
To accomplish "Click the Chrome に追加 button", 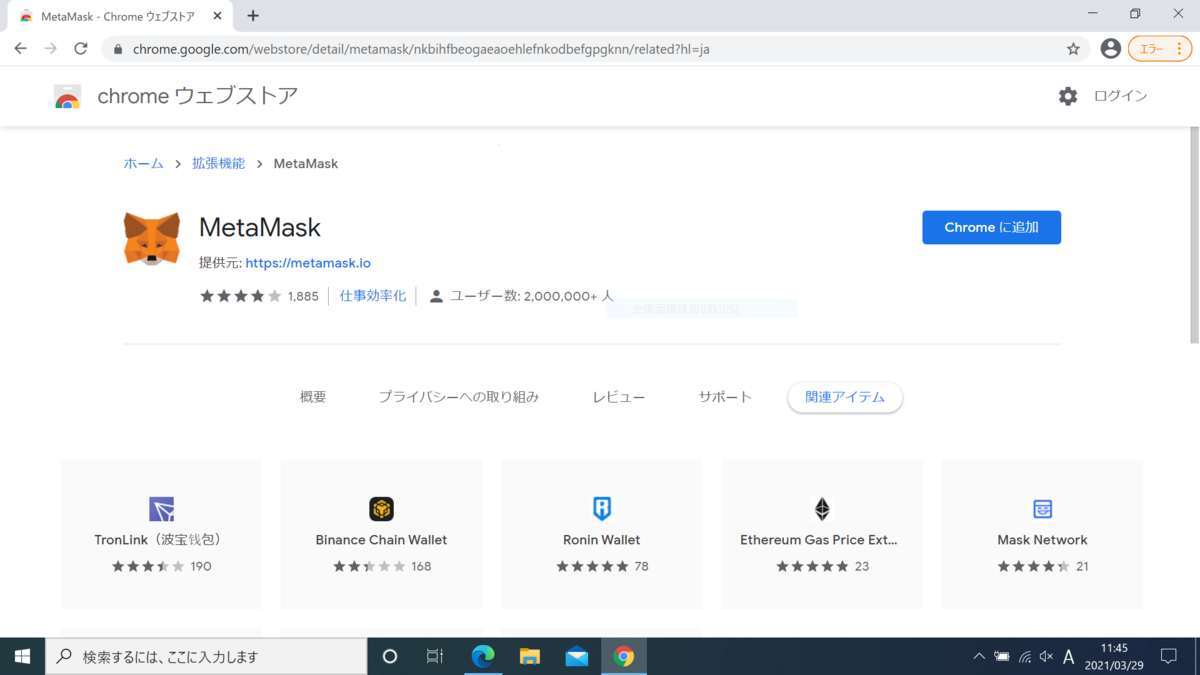I will pos(991,227).
